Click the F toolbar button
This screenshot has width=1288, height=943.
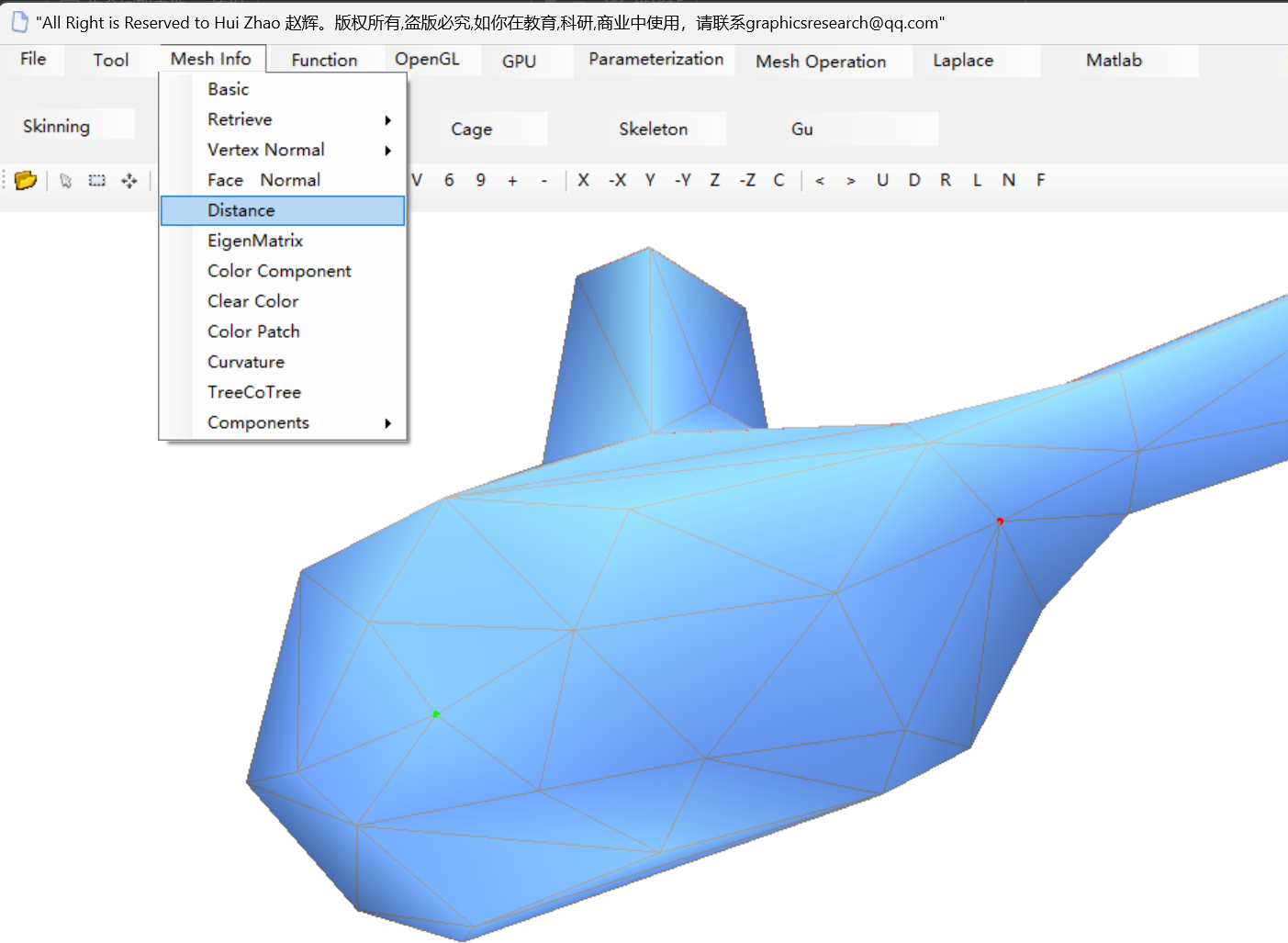click(x=1040, y=180)
